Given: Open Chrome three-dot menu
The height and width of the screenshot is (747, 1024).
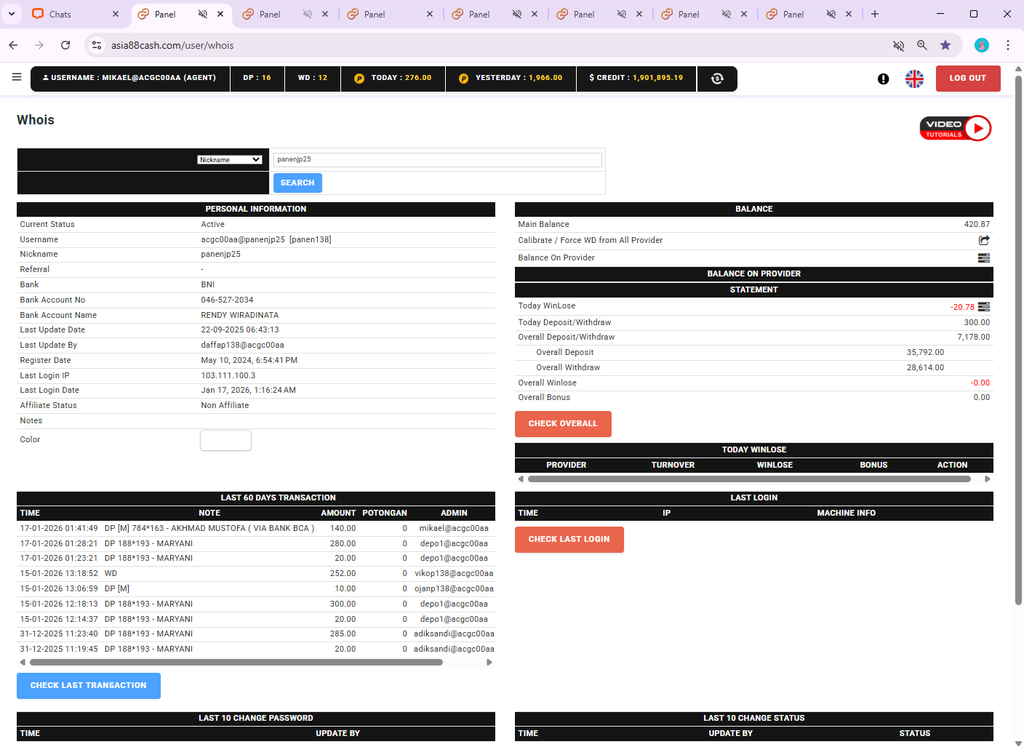Looking at the screenshot, I should pos(1008,45).
